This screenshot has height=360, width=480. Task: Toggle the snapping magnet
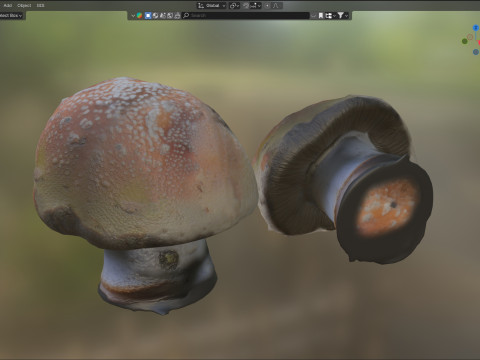pyautogui.click(x=246, y=5)
